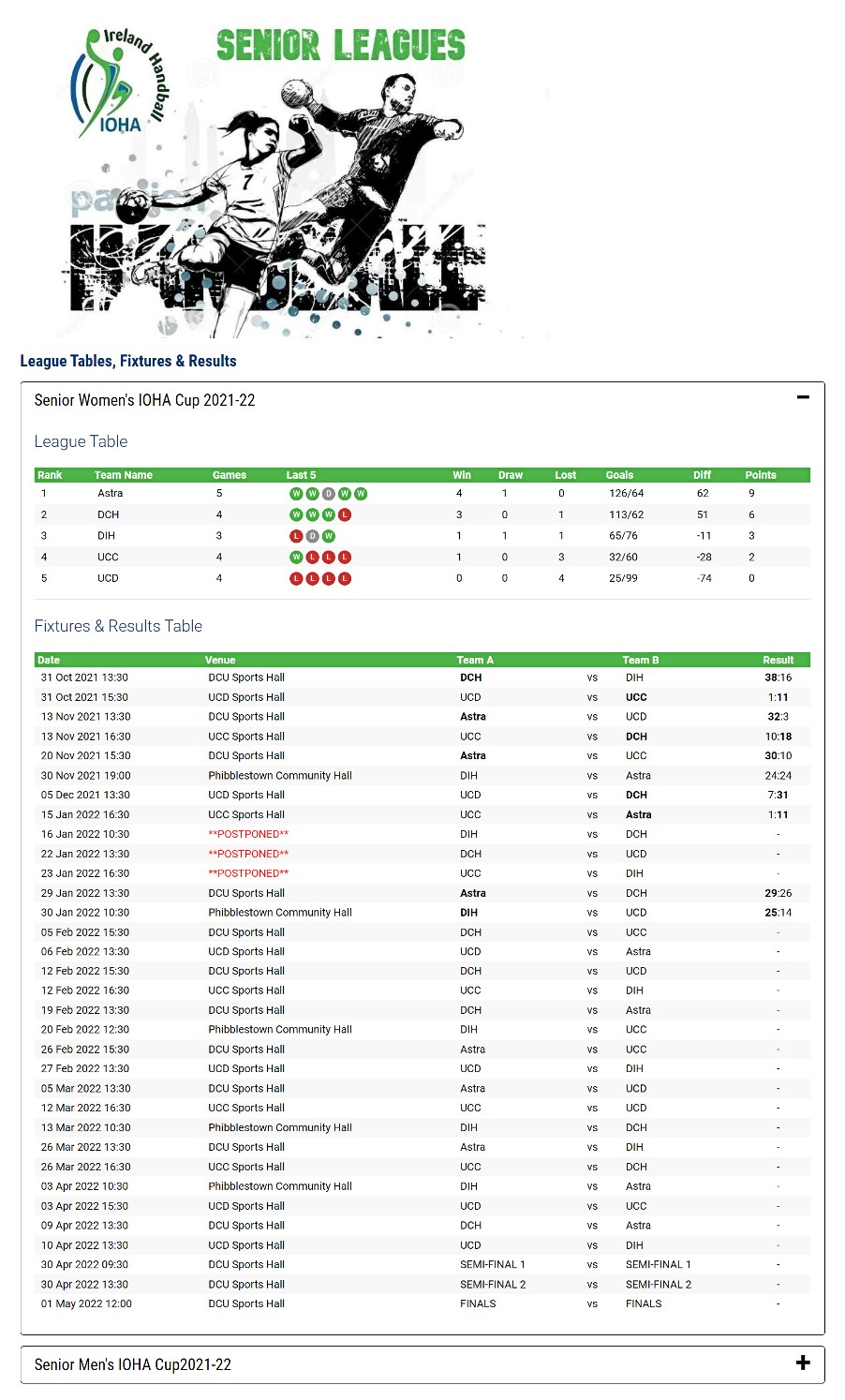Click the Fixtures & Results Table heading
The image size is (845, 1400).
click(x=118, y=626)
